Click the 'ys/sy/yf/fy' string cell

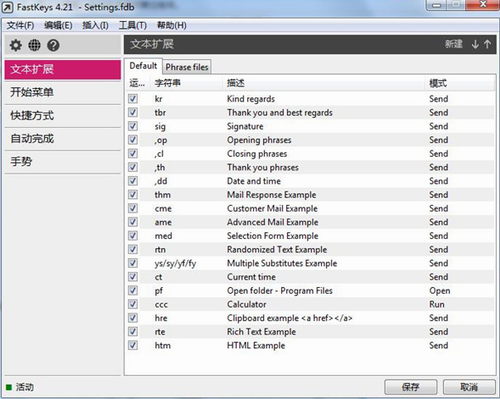[175, 264]
